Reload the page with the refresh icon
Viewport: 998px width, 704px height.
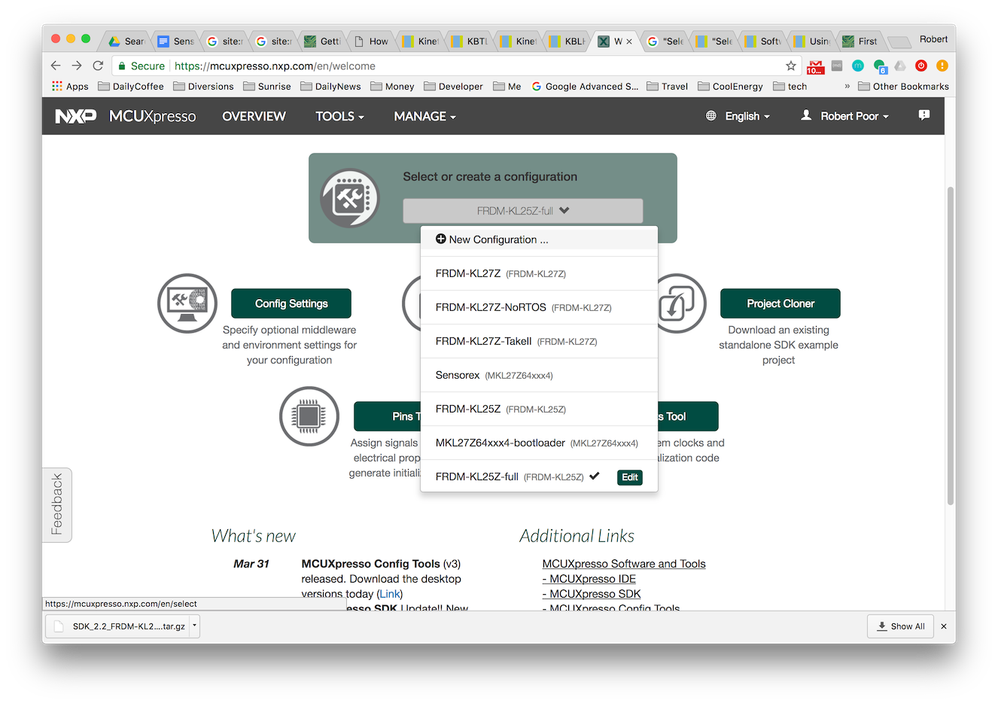98,66
